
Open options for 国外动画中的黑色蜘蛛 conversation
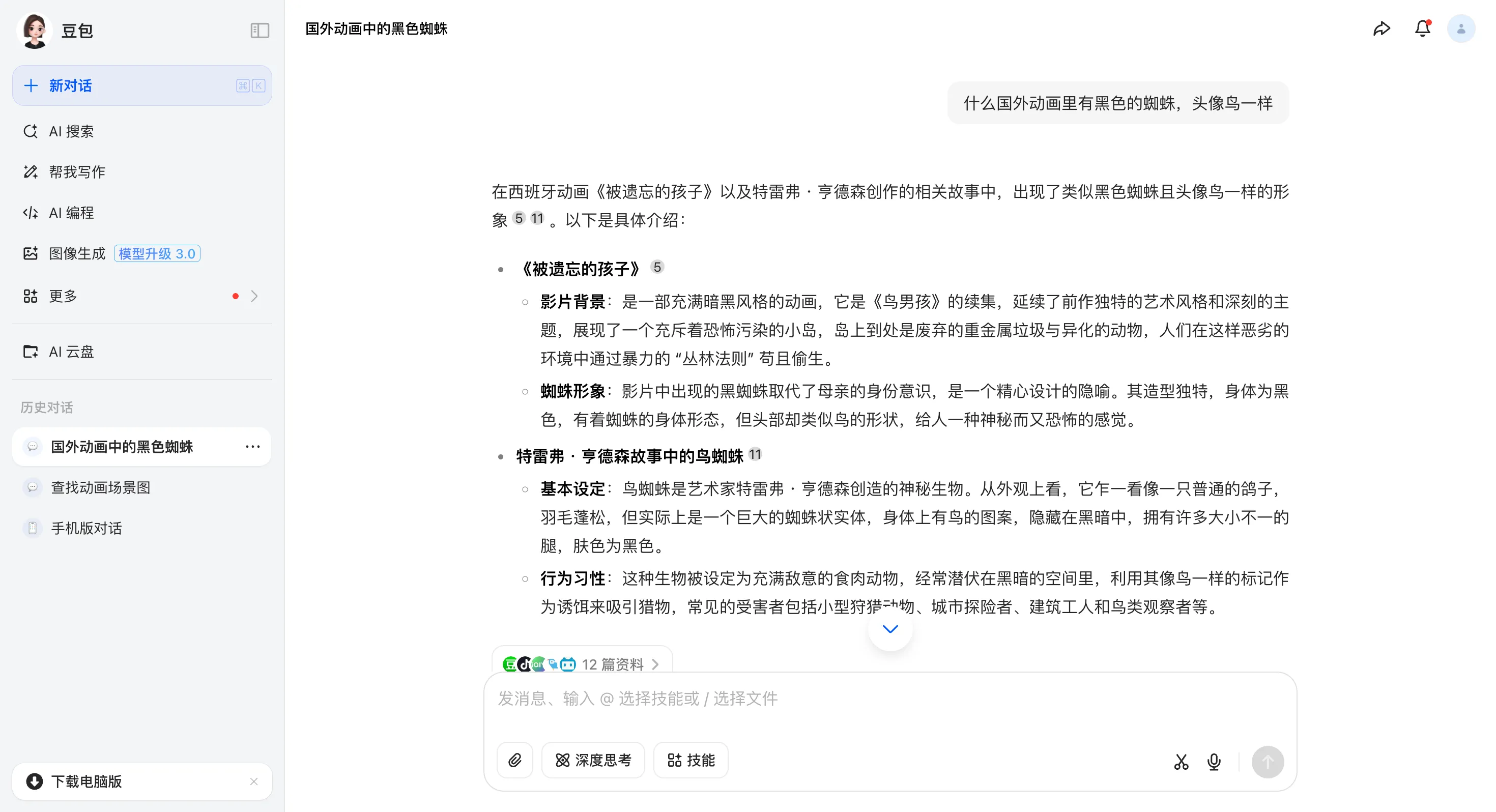point(252,447)
